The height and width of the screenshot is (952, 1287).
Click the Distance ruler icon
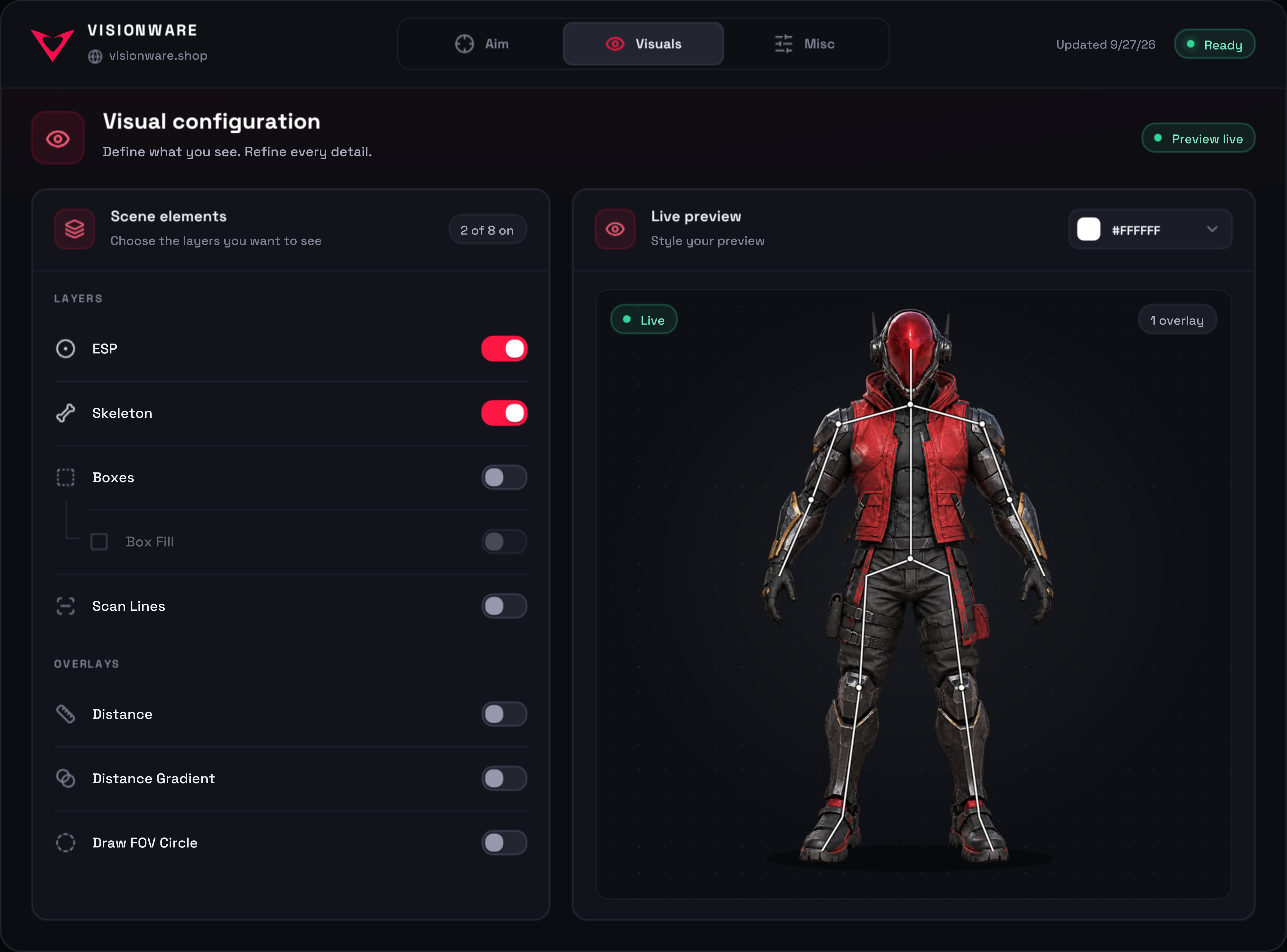65,714
